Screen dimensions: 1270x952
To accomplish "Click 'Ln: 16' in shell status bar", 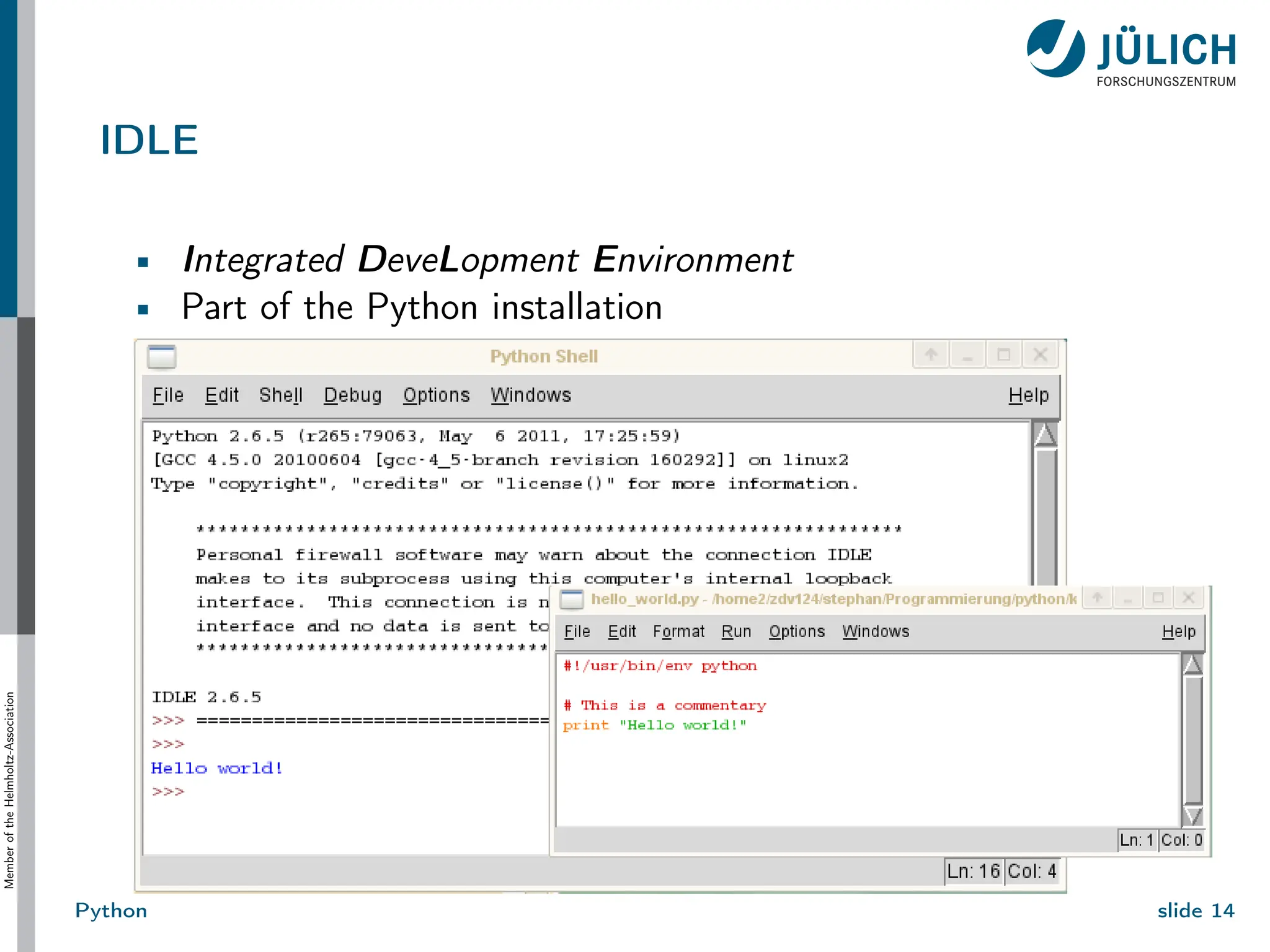I will [x=974, y=871].
